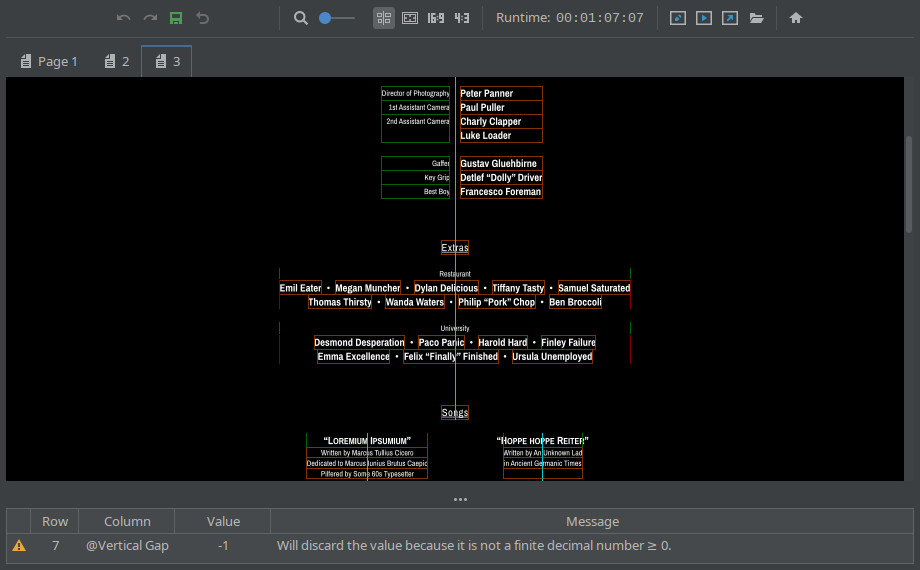Image resolution: width=920 pixels, height=570 pixels.
Task: Switch to the Page 1 tab
Action: coord(49,62)
